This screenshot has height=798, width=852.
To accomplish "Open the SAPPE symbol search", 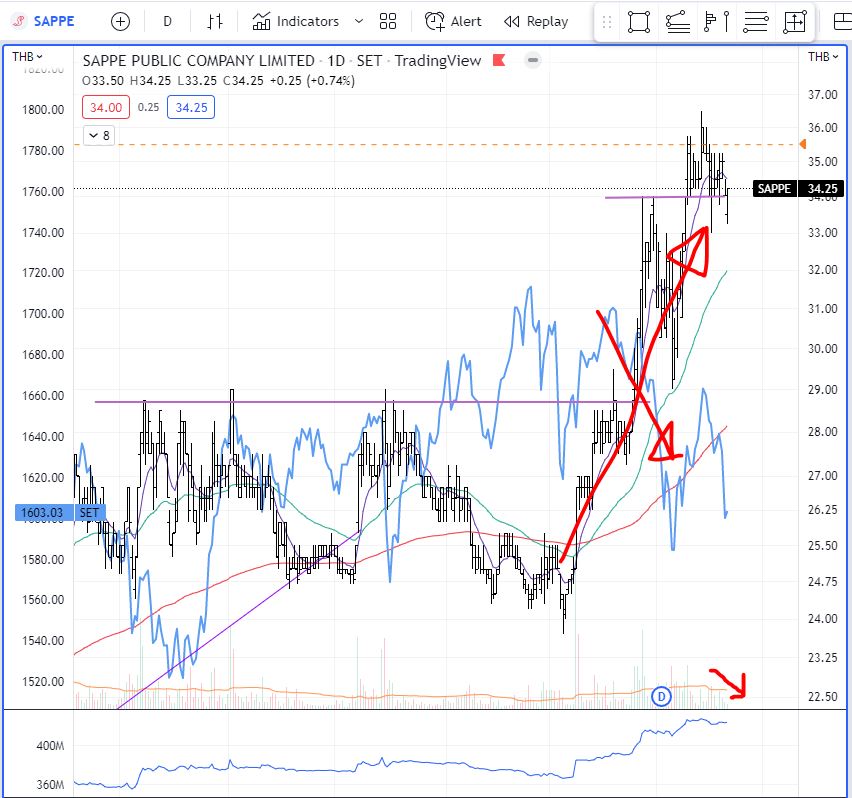I will click(x=43, y=21).
